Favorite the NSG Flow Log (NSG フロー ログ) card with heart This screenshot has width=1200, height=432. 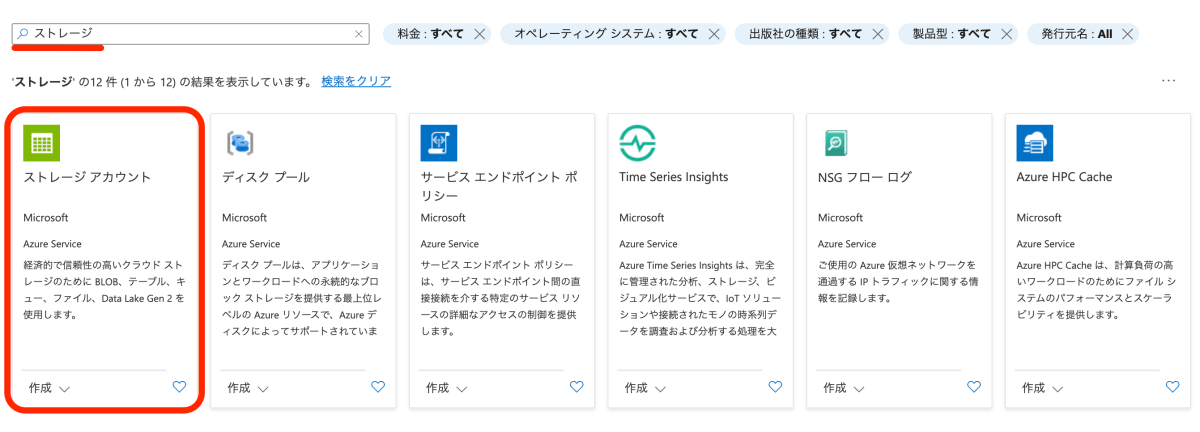tap(974, 386)
